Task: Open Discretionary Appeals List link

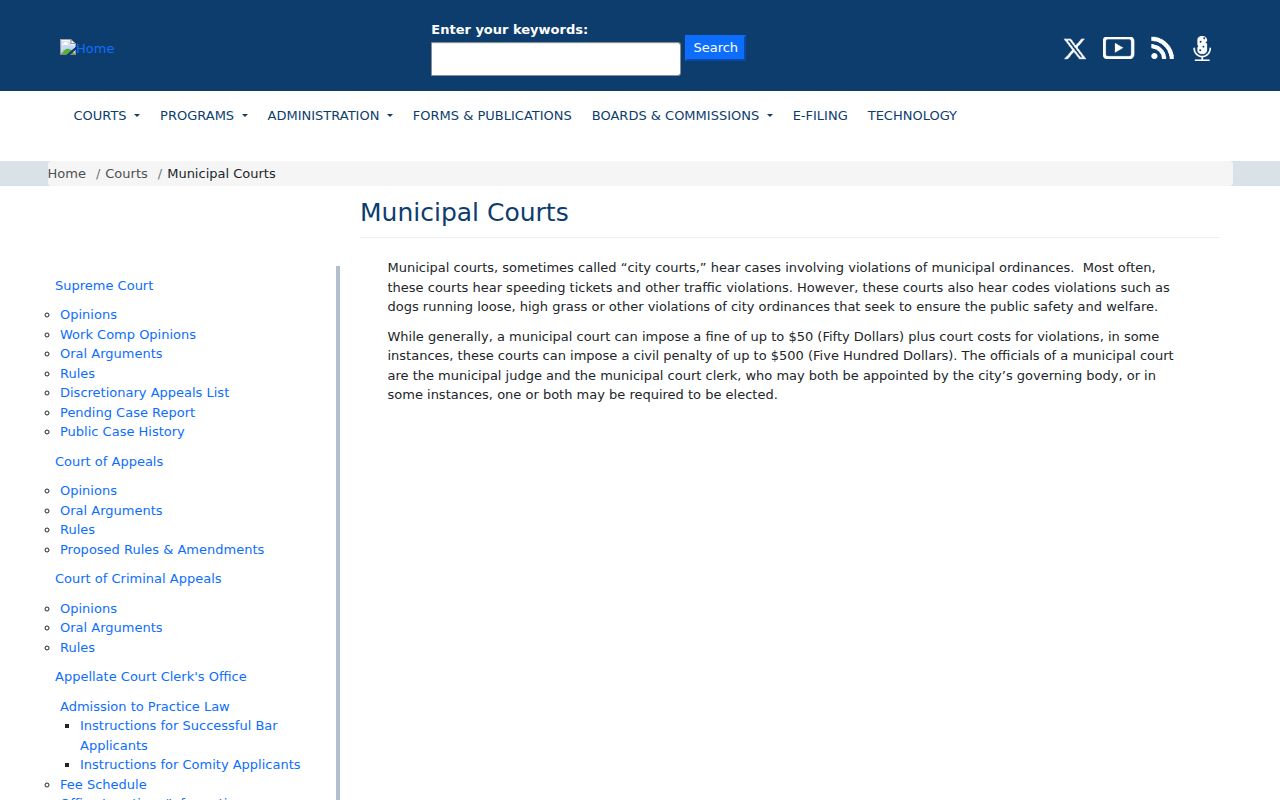Action: [144, 392]
